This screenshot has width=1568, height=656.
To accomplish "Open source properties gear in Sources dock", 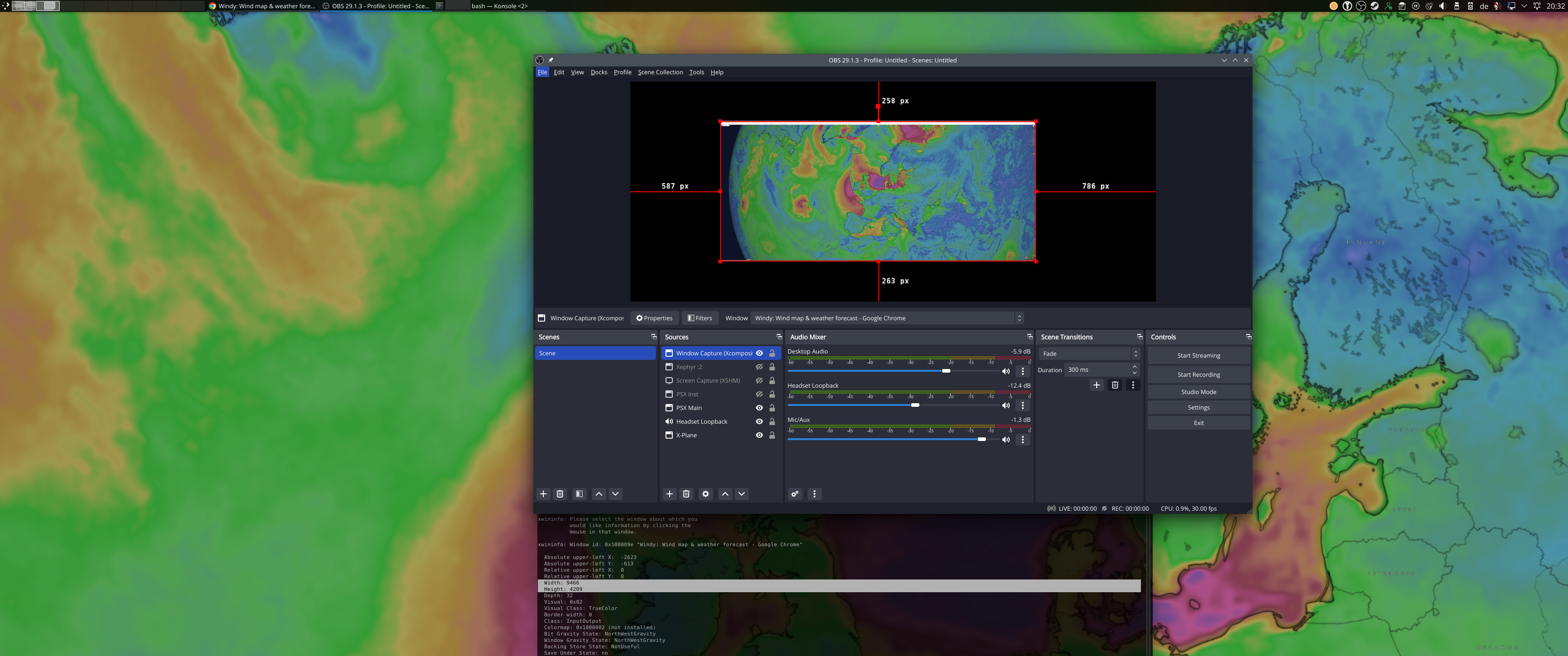I will pyautogui.click(x=705, y=493).
